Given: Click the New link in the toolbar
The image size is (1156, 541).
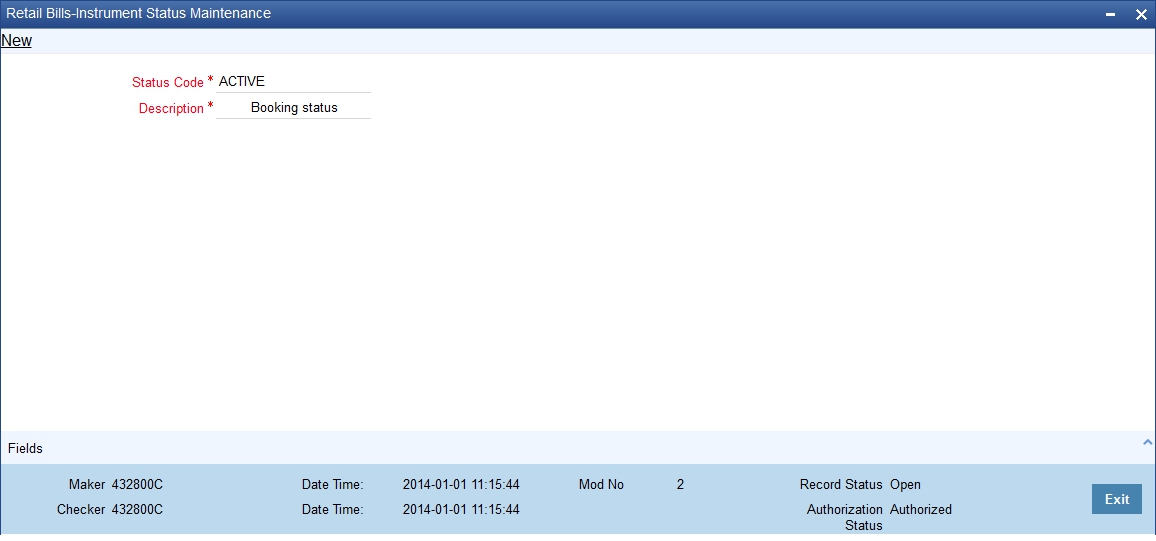Looking at the screenshot, I should [x=16, y=41].
